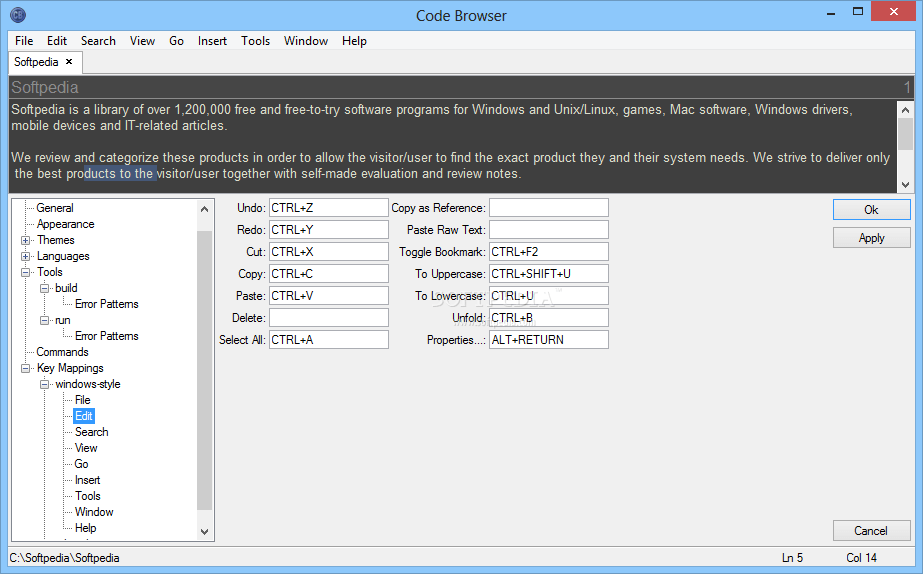Click the settings tree scrollbar thumb
This screenshot has width=923, height=574.
click(204, 370)
